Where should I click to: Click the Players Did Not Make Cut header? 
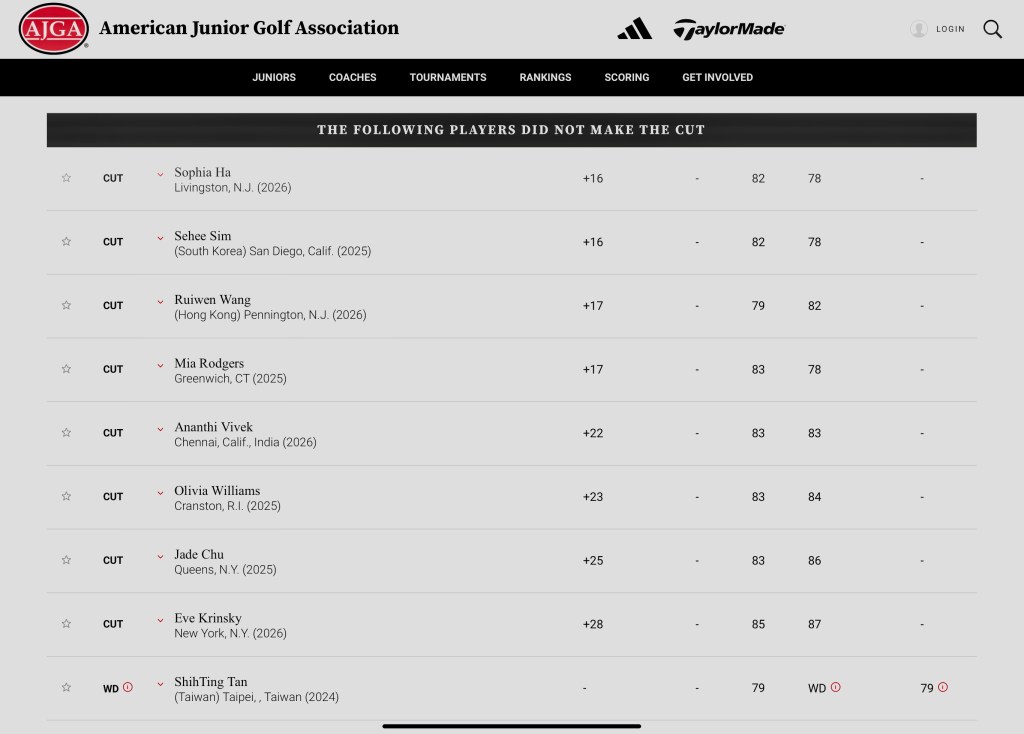coord(511,130)
